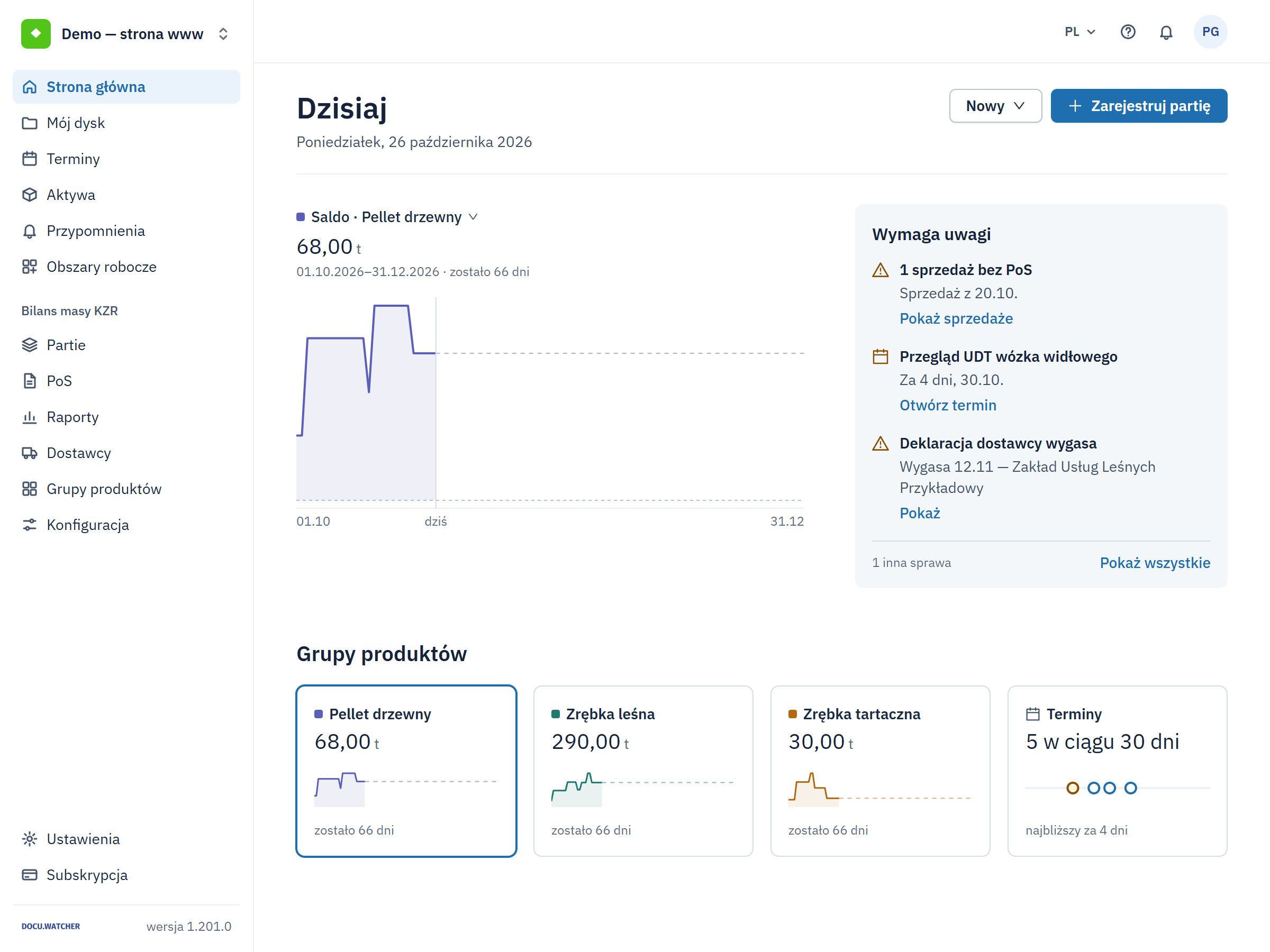Open the Nowy dropdown button
The image size is (1270, 952).
(x=995, y=106)
